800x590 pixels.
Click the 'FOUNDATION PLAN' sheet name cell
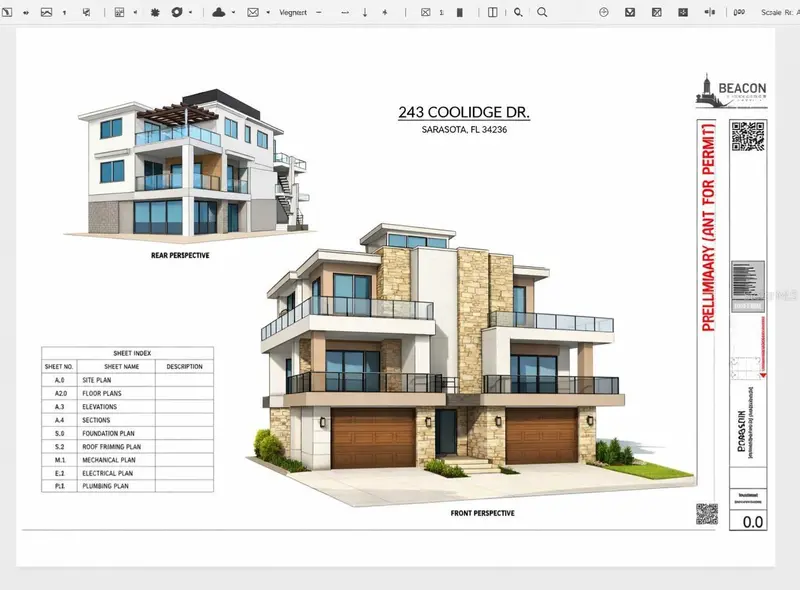(x=116, y=433)
